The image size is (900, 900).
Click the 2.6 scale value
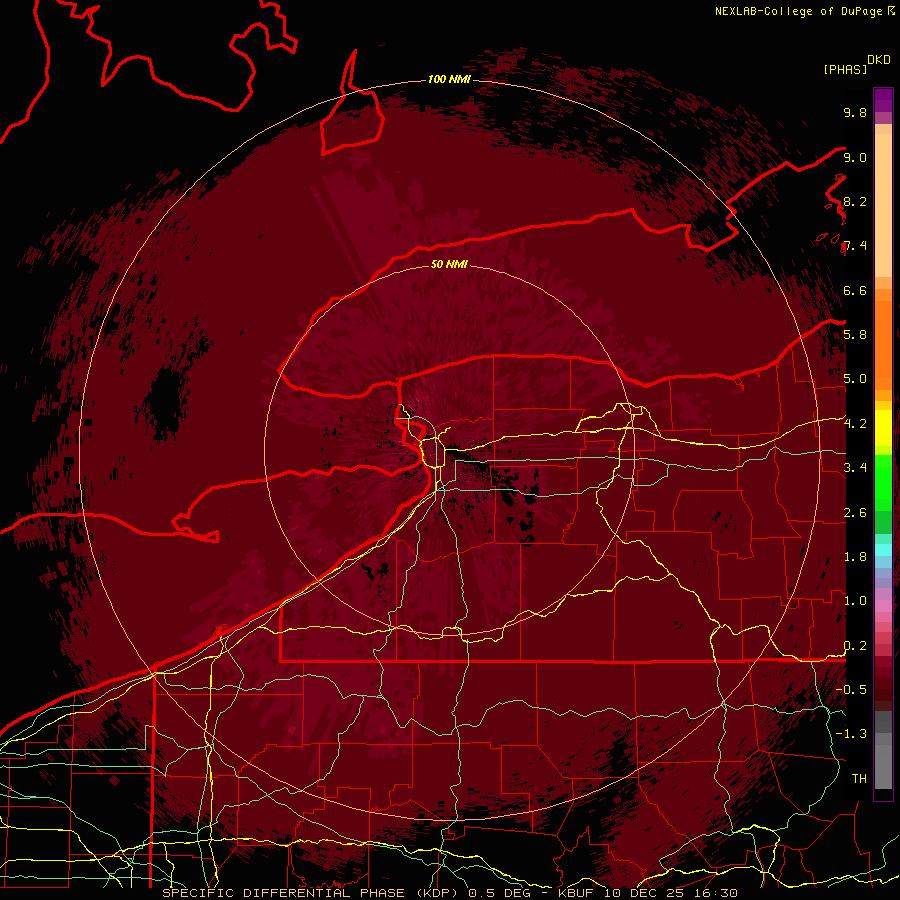pos(855,512)
